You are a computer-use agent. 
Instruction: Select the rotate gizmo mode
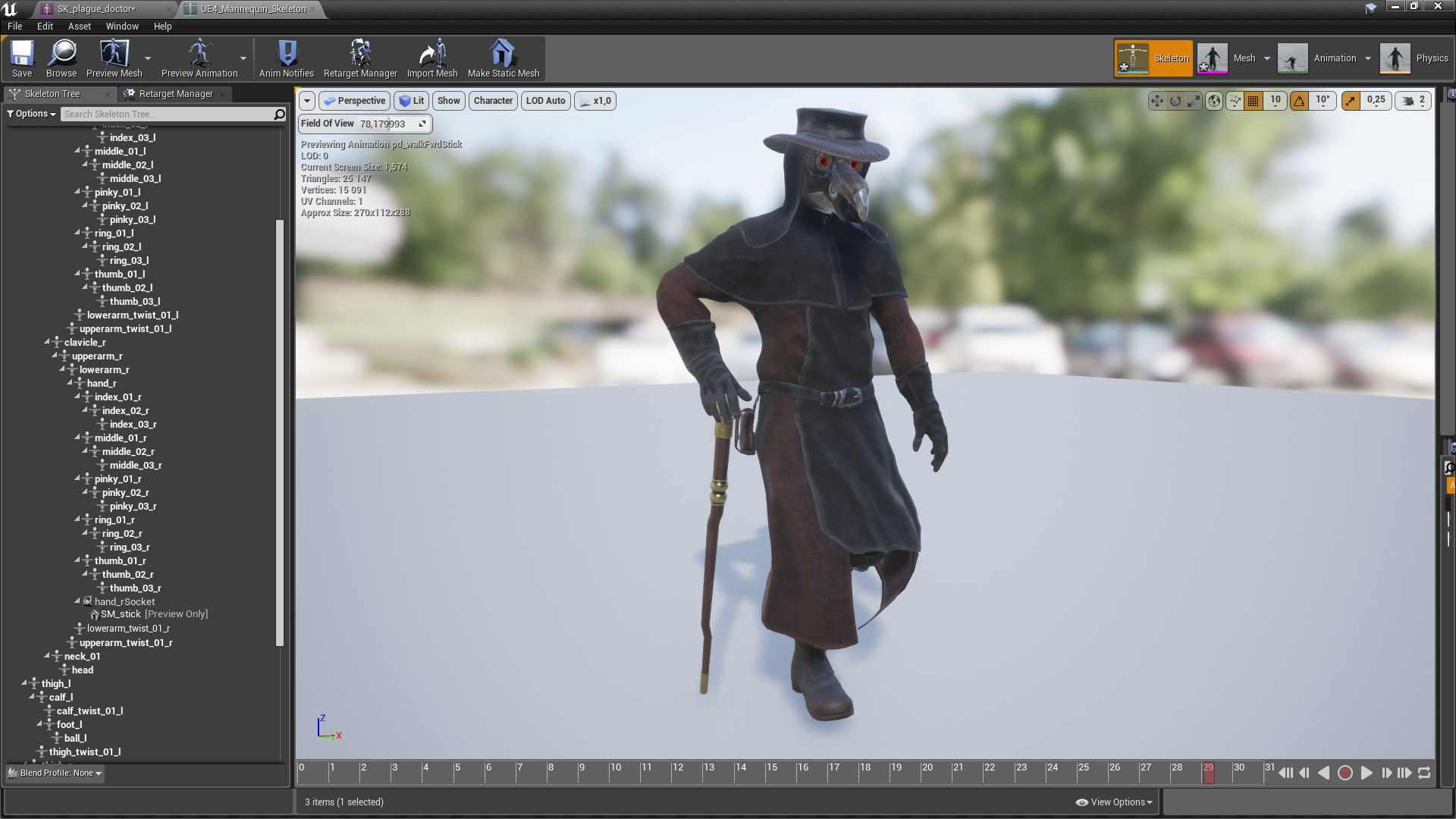click(x=1175, y=101)
